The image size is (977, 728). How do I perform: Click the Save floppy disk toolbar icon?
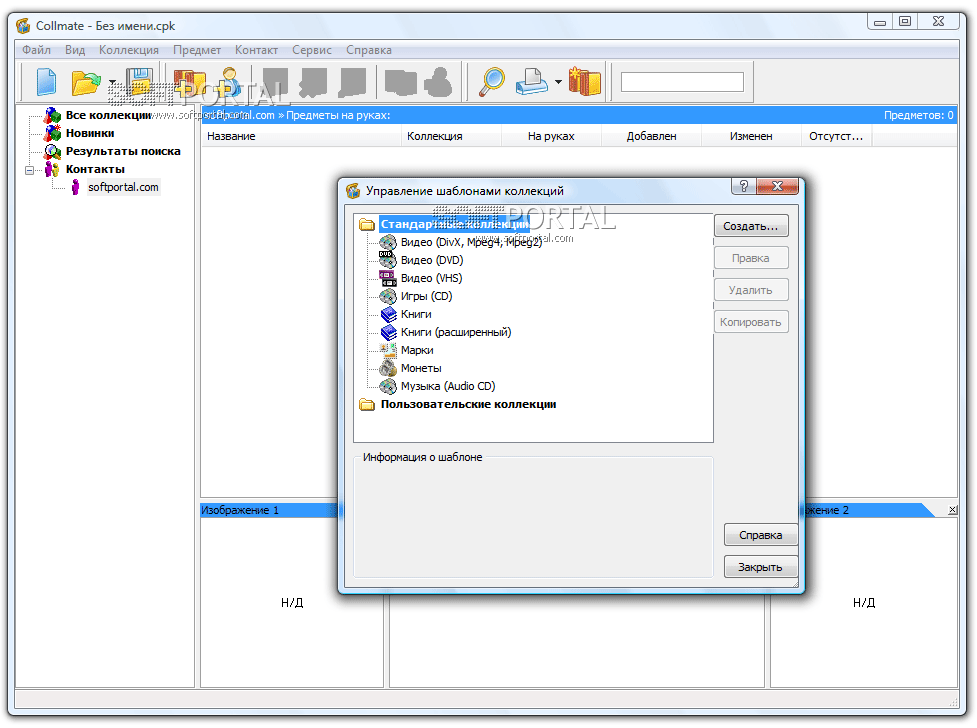click(140, 81)
